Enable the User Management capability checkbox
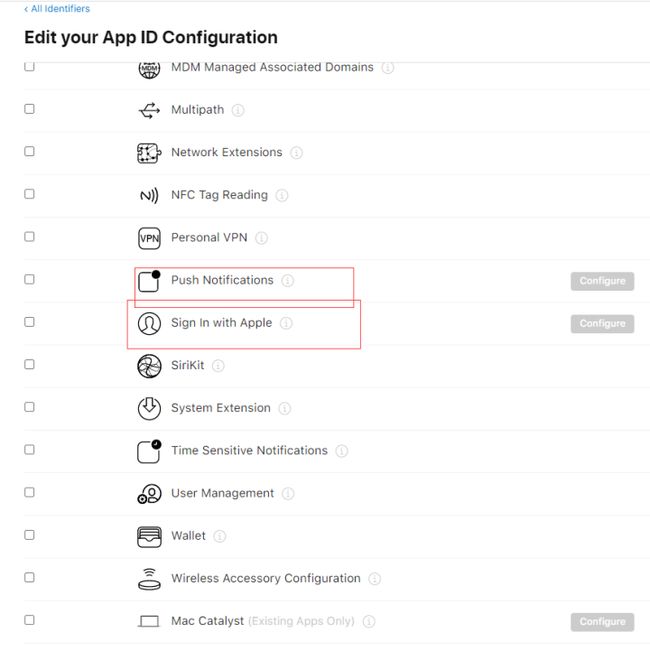This screenshot has width=650, height=660. point(29,492)
